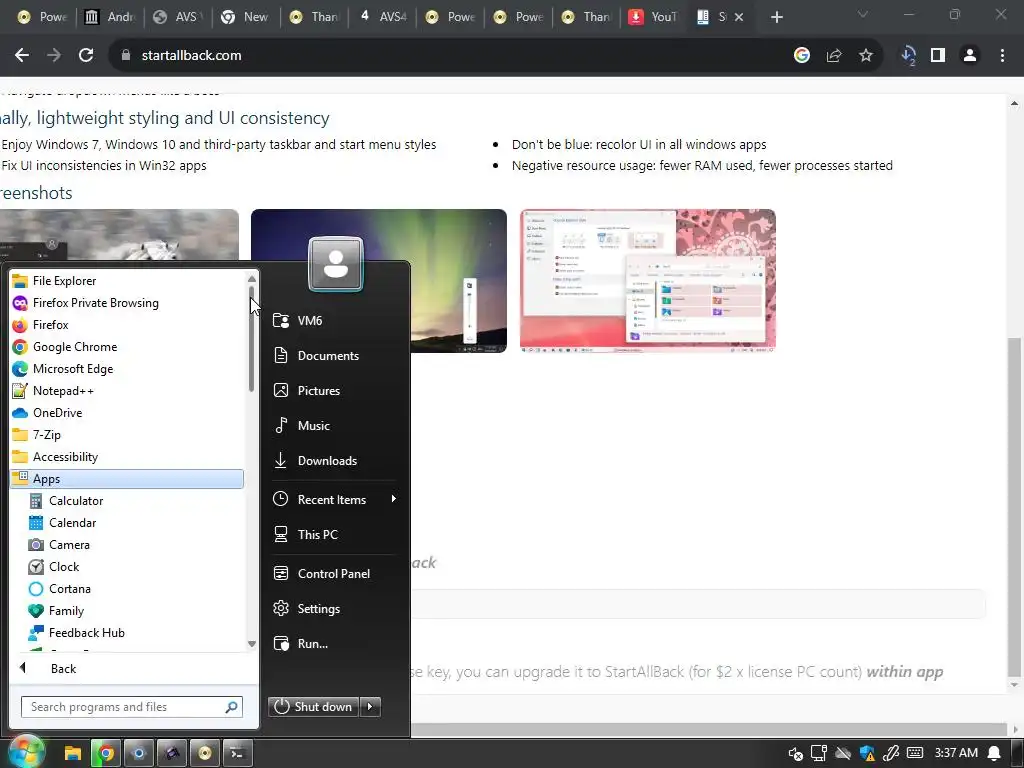Click Chrome icon on the taskbar

(106, 754)
